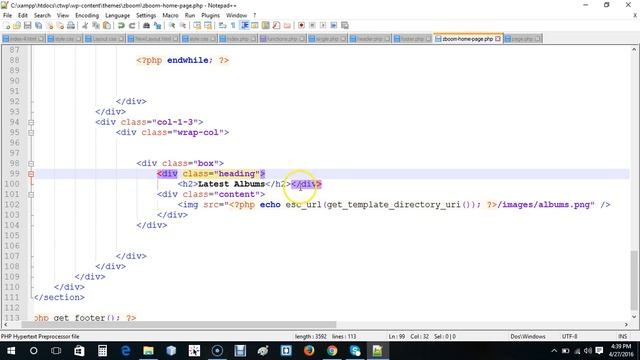Open Folder as Workspace toolbar icon
Screen dimensions: 640x360
pyautogui.click(x=288, y=25)
